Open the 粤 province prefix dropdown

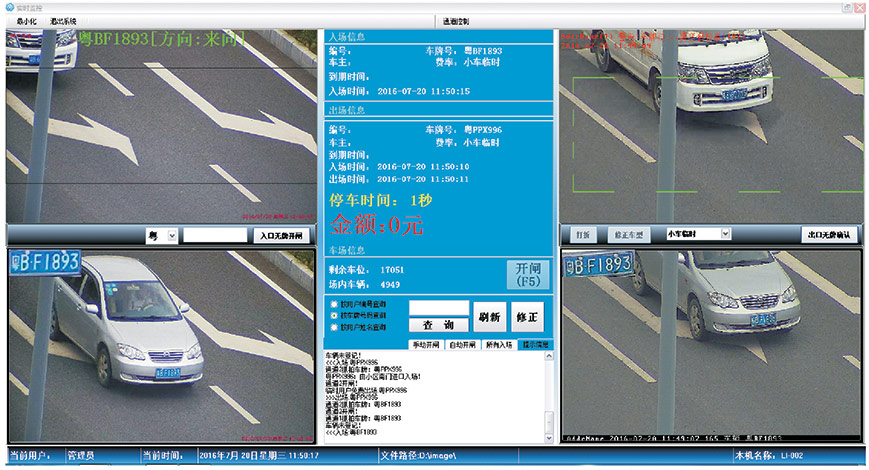click(172, 236)
